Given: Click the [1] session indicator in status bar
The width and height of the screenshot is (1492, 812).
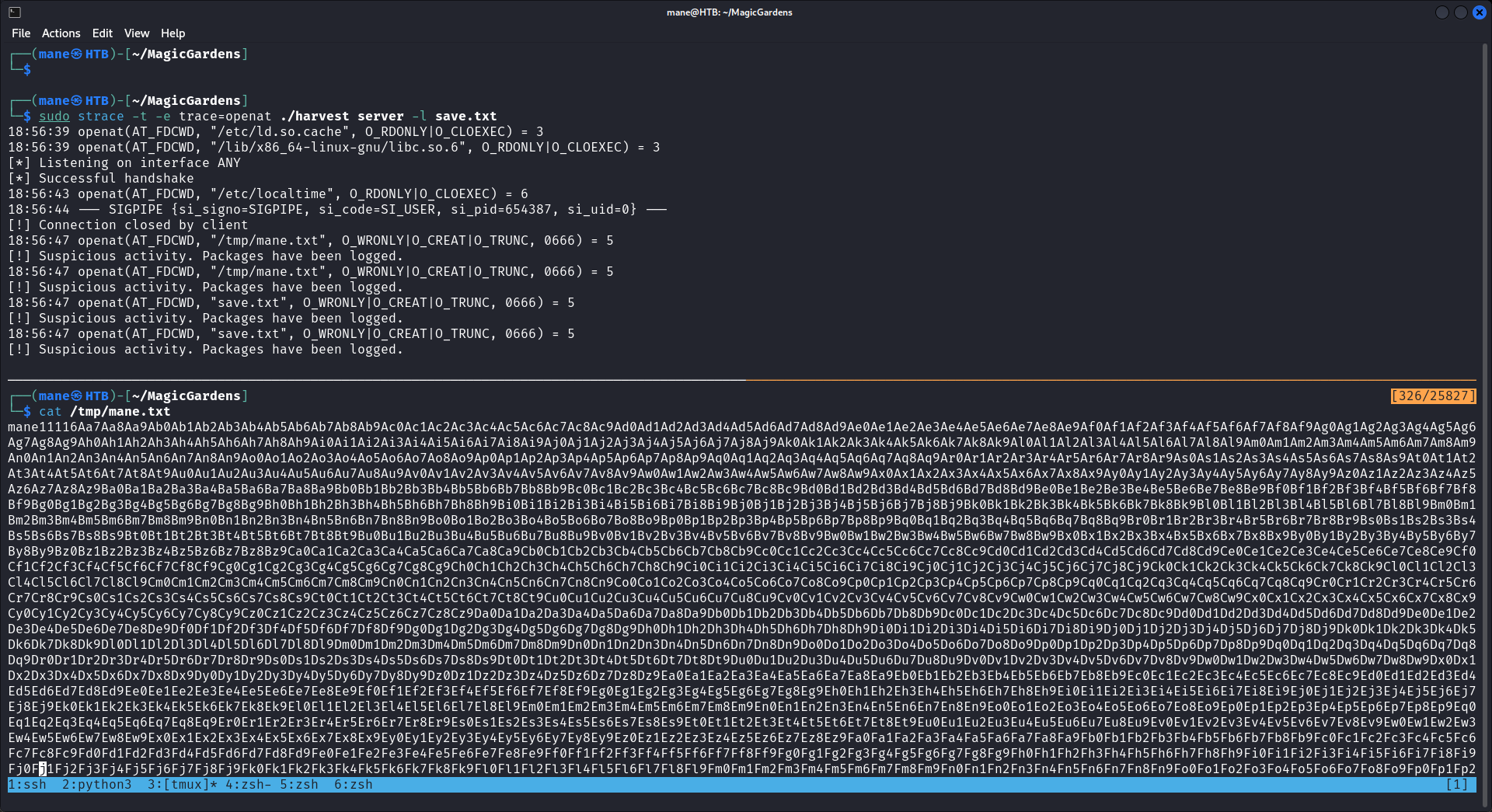Looking at the screenshot, I should coord(1456,785).
